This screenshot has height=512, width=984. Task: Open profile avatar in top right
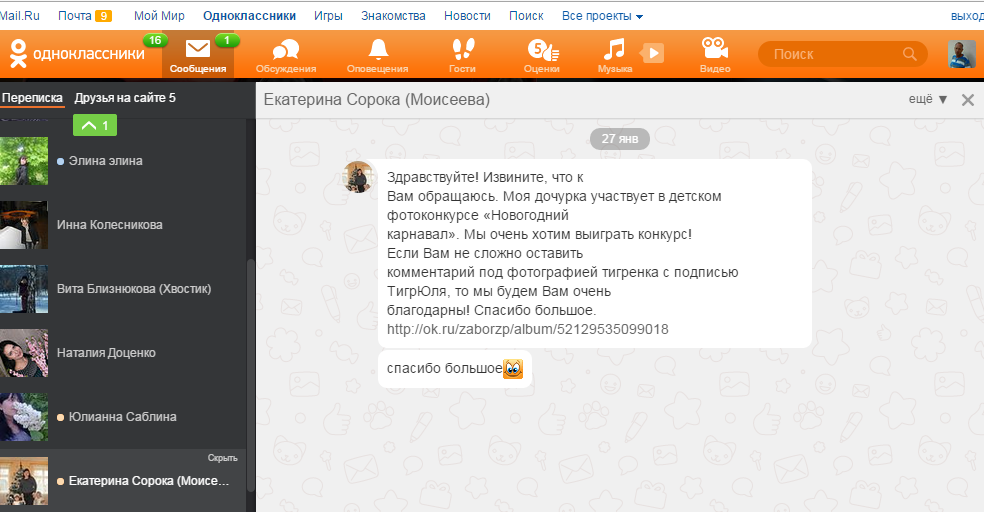click(961, 54)
